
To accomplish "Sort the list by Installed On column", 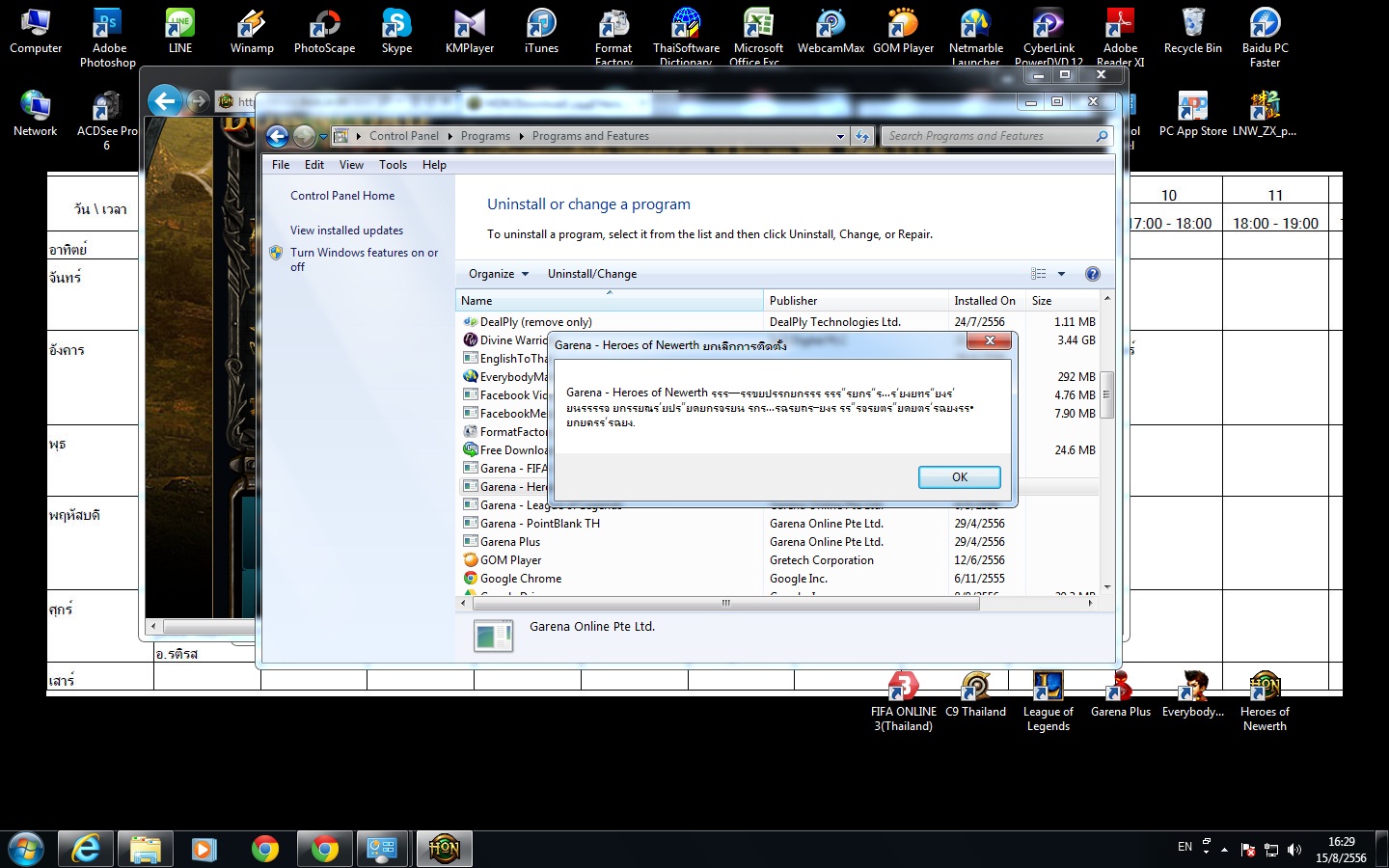I will pos(986,301).
